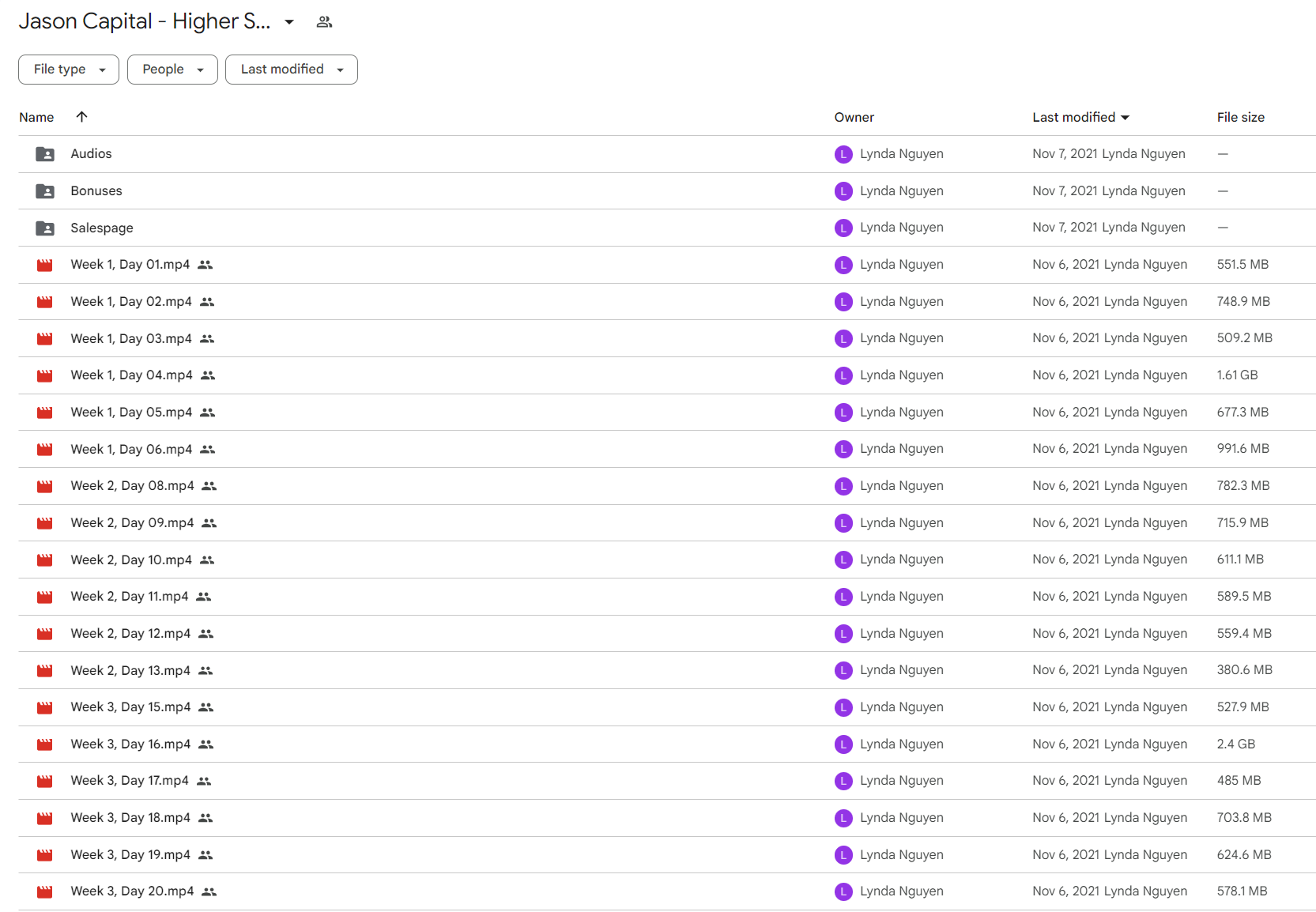Open Week 1, Day 05.mp4
1316x912 pixels.
pyautogui.click(x=131, y=413)
